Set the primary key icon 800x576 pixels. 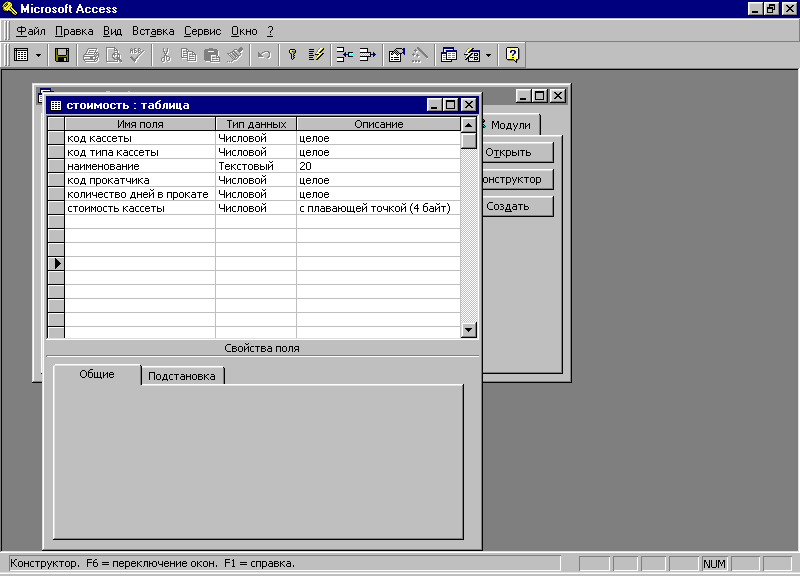292,55
